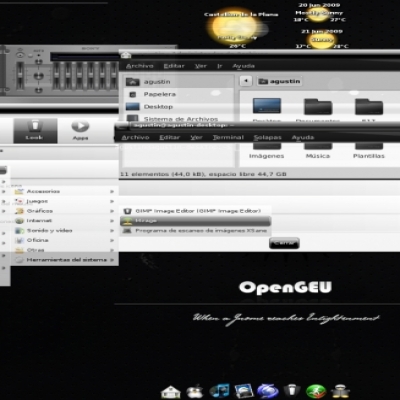Choose GIMP Image Editor menu entry

195,211
